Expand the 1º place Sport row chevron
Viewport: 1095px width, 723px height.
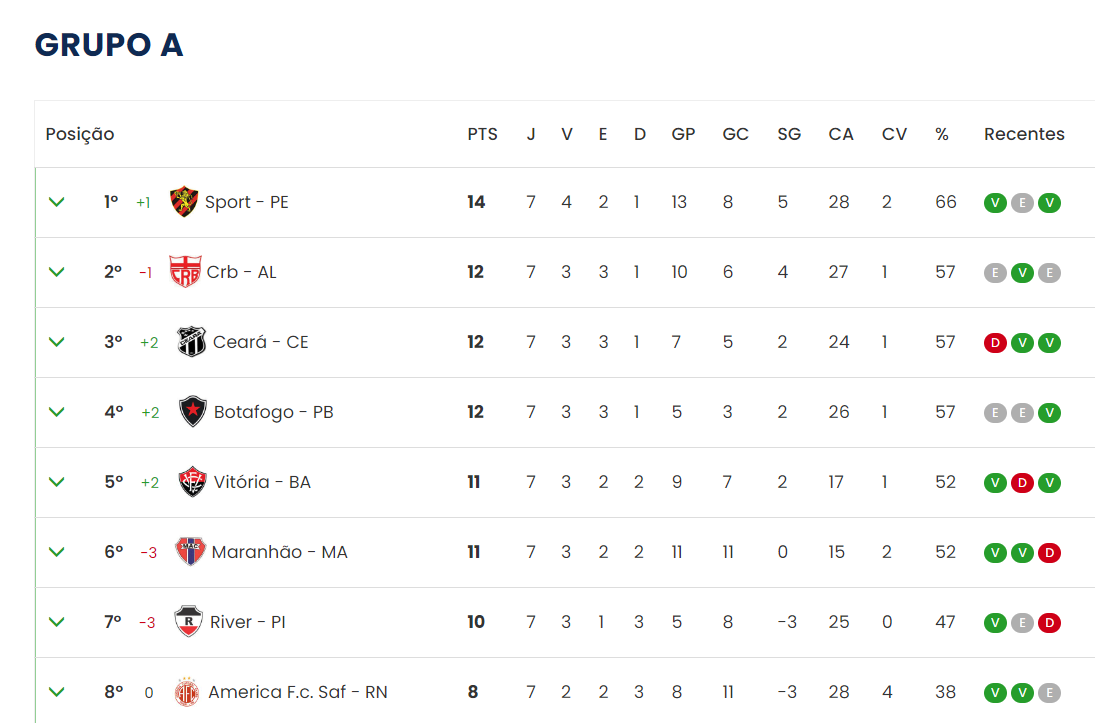[x=57, y=202]
